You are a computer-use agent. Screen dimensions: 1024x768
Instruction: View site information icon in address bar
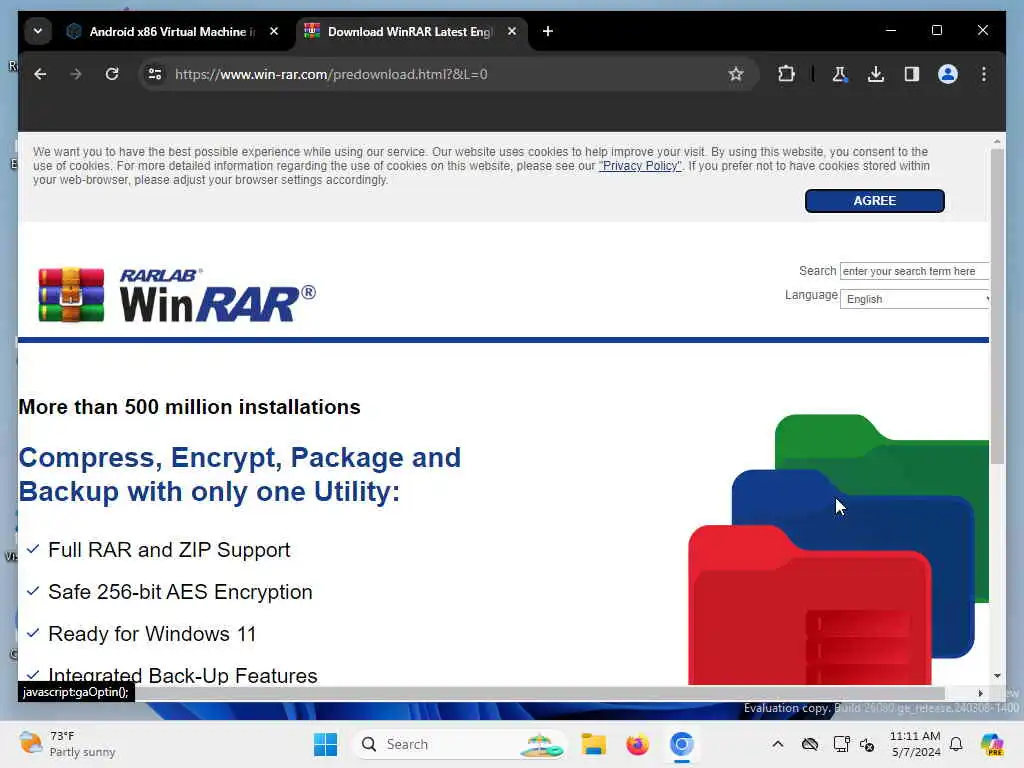[x=155, y=74]
